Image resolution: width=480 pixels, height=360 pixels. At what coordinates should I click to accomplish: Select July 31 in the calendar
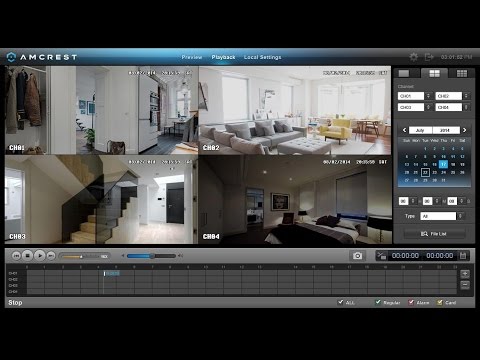pyautogui.click(x=443, y=180)
